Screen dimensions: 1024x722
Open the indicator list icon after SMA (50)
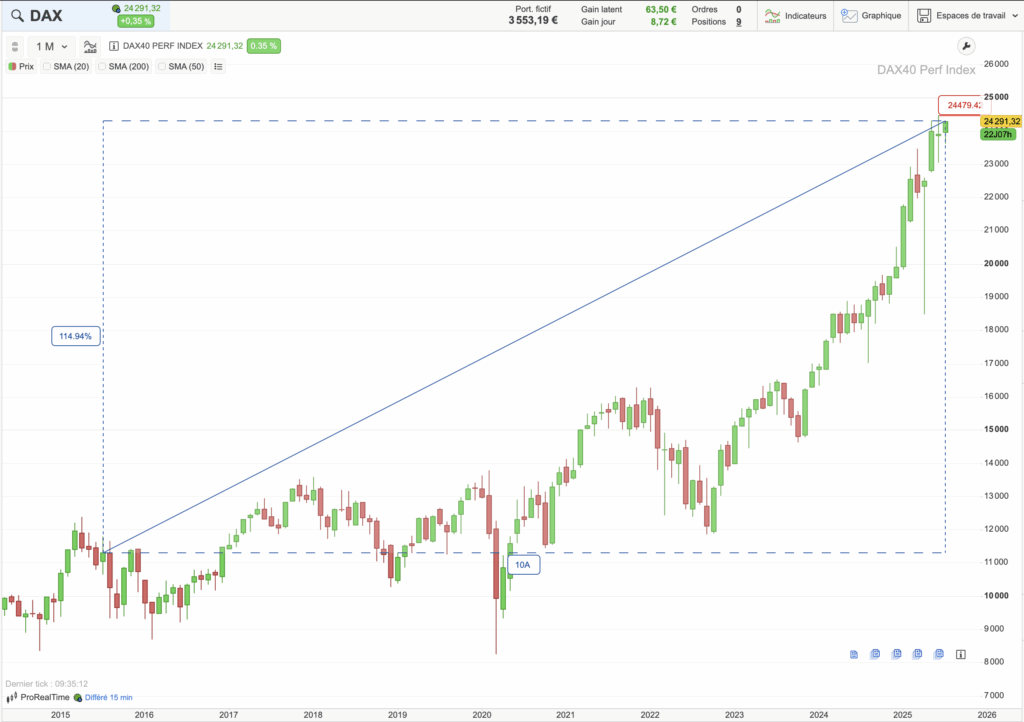[x=218, y=67]
